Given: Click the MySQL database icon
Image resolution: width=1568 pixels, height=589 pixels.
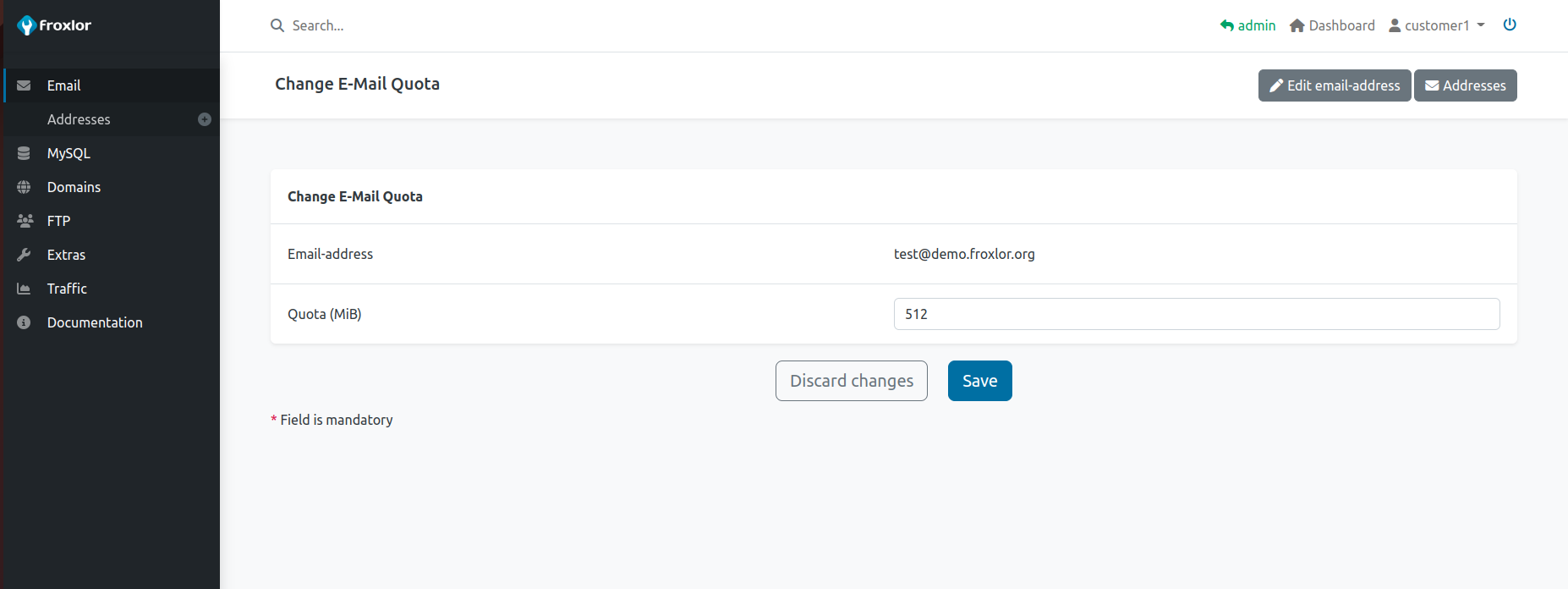Looking at the screenshot, I should [x=24, y=153].
